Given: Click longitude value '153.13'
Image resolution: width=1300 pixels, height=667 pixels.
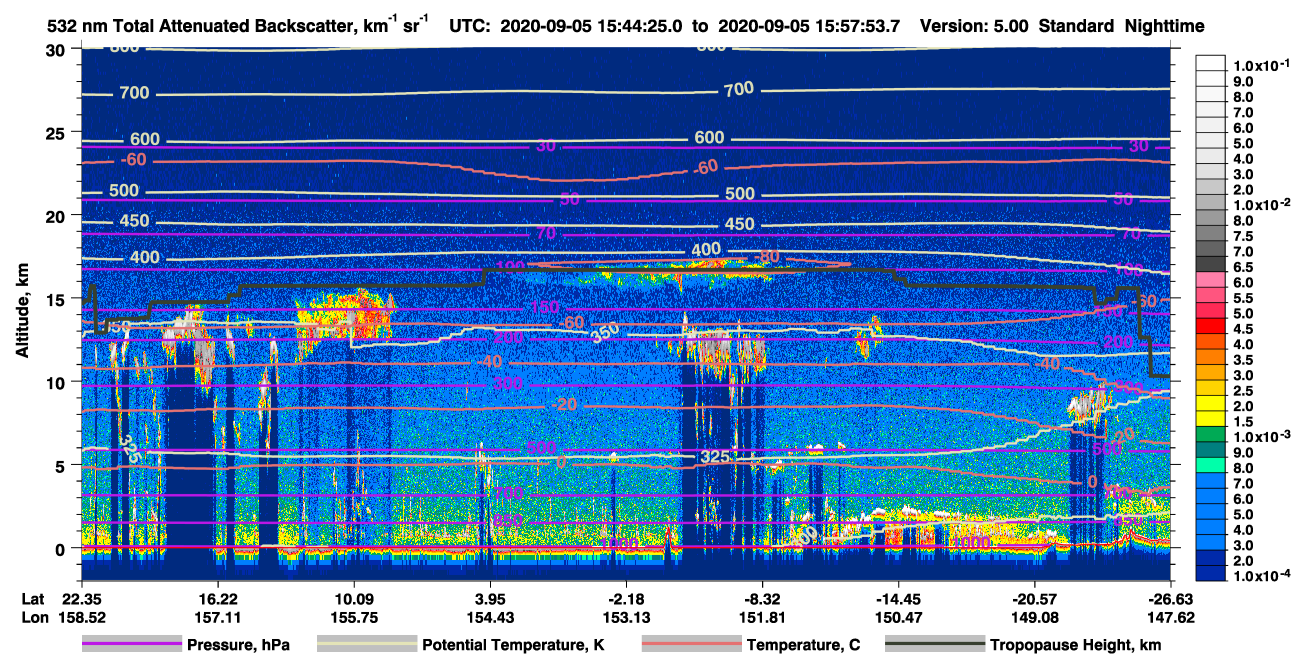Looking at the screenshot, I should (626, 617).
